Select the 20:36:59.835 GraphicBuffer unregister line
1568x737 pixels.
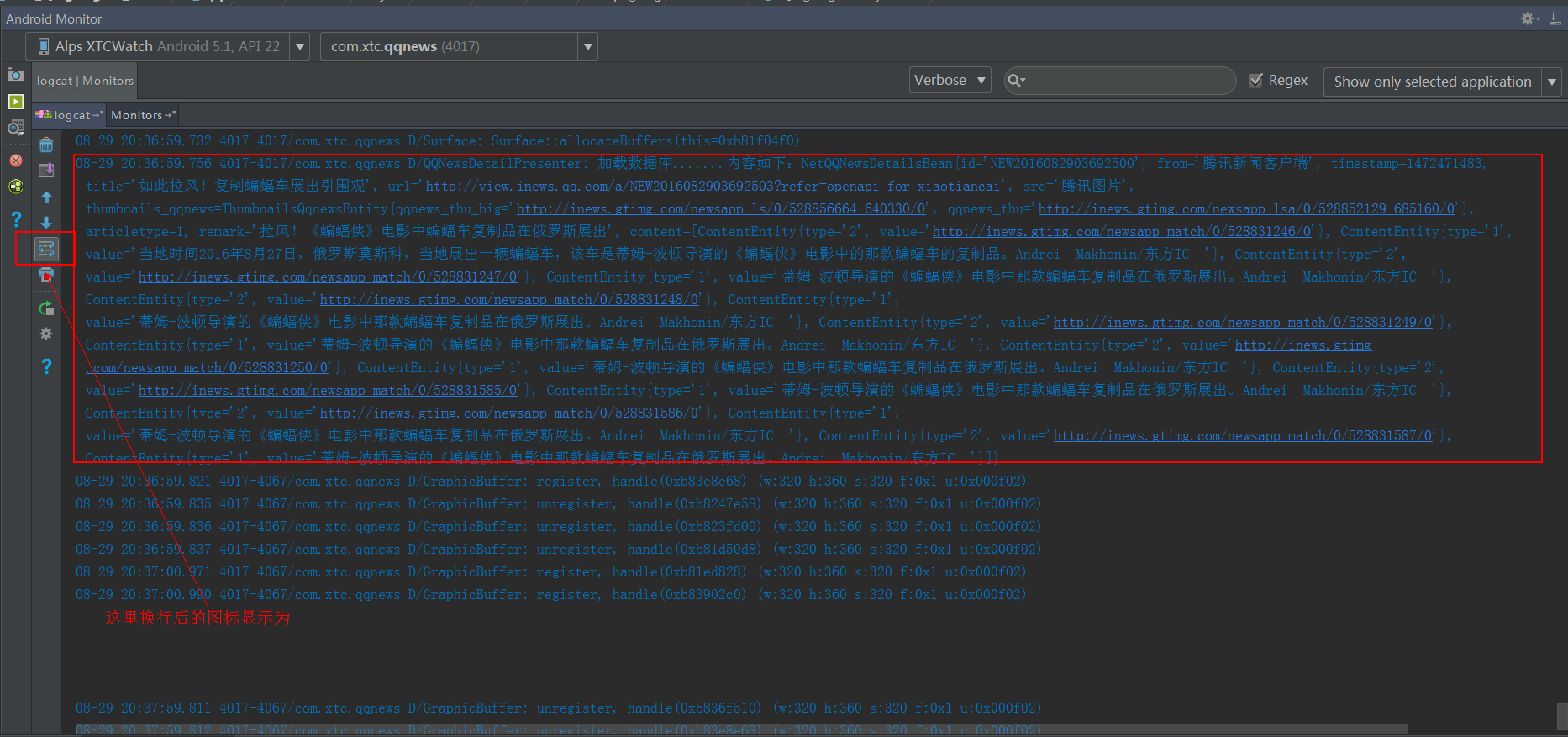(x=558, y=504)
